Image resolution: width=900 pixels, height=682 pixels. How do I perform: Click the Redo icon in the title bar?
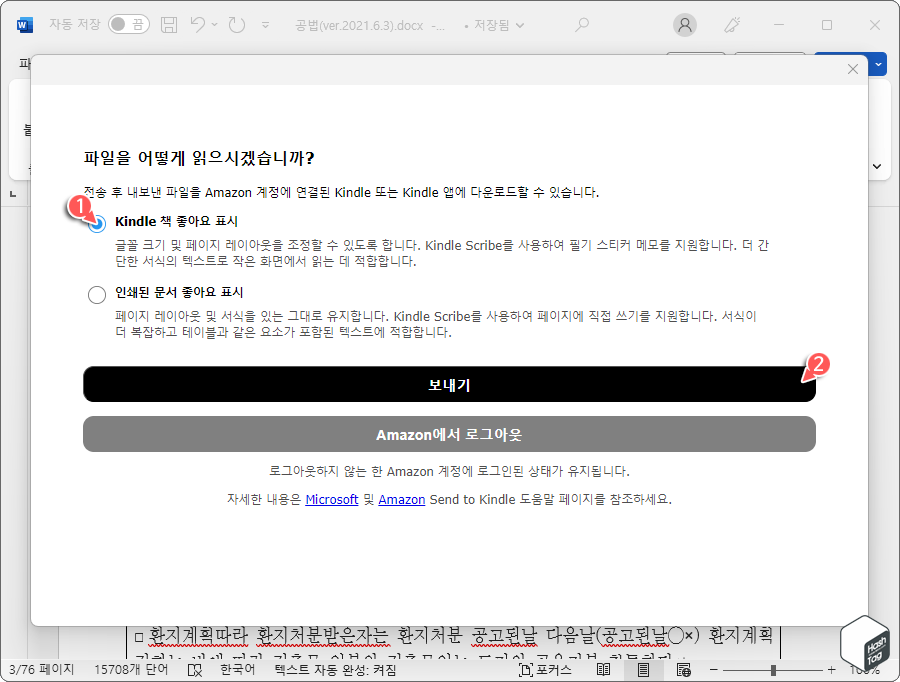pyautogui.click(x=236, y=24)
